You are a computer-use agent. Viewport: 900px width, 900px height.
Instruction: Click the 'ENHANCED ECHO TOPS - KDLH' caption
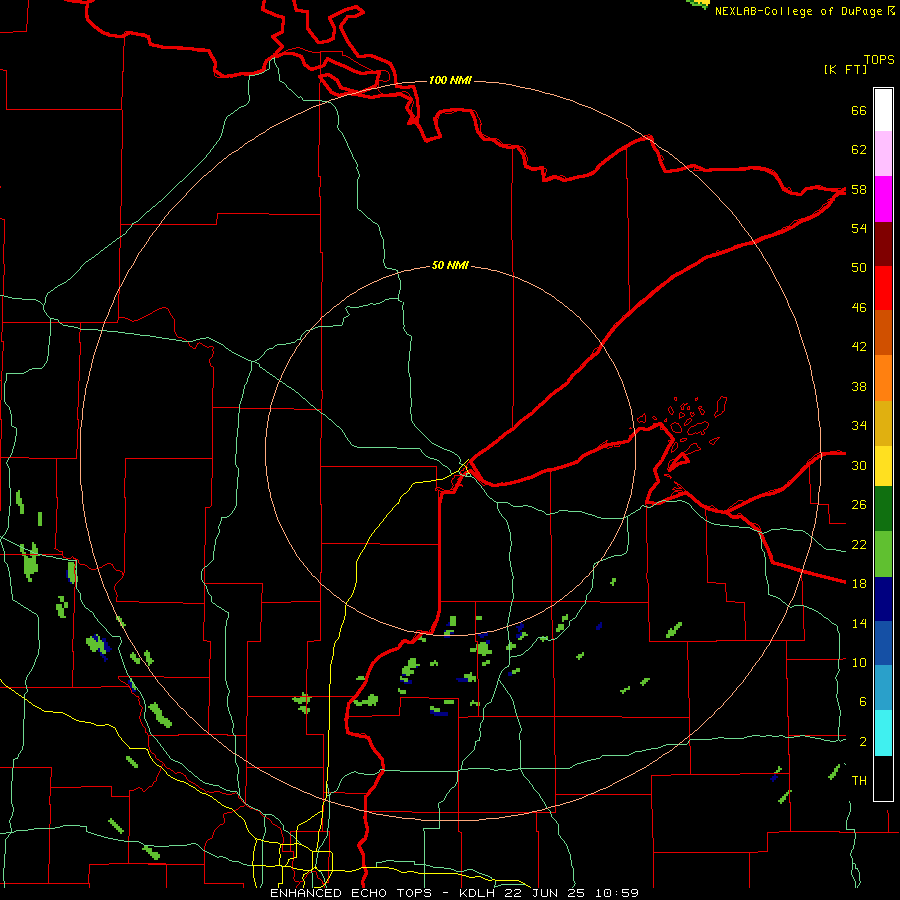(384, 893)
